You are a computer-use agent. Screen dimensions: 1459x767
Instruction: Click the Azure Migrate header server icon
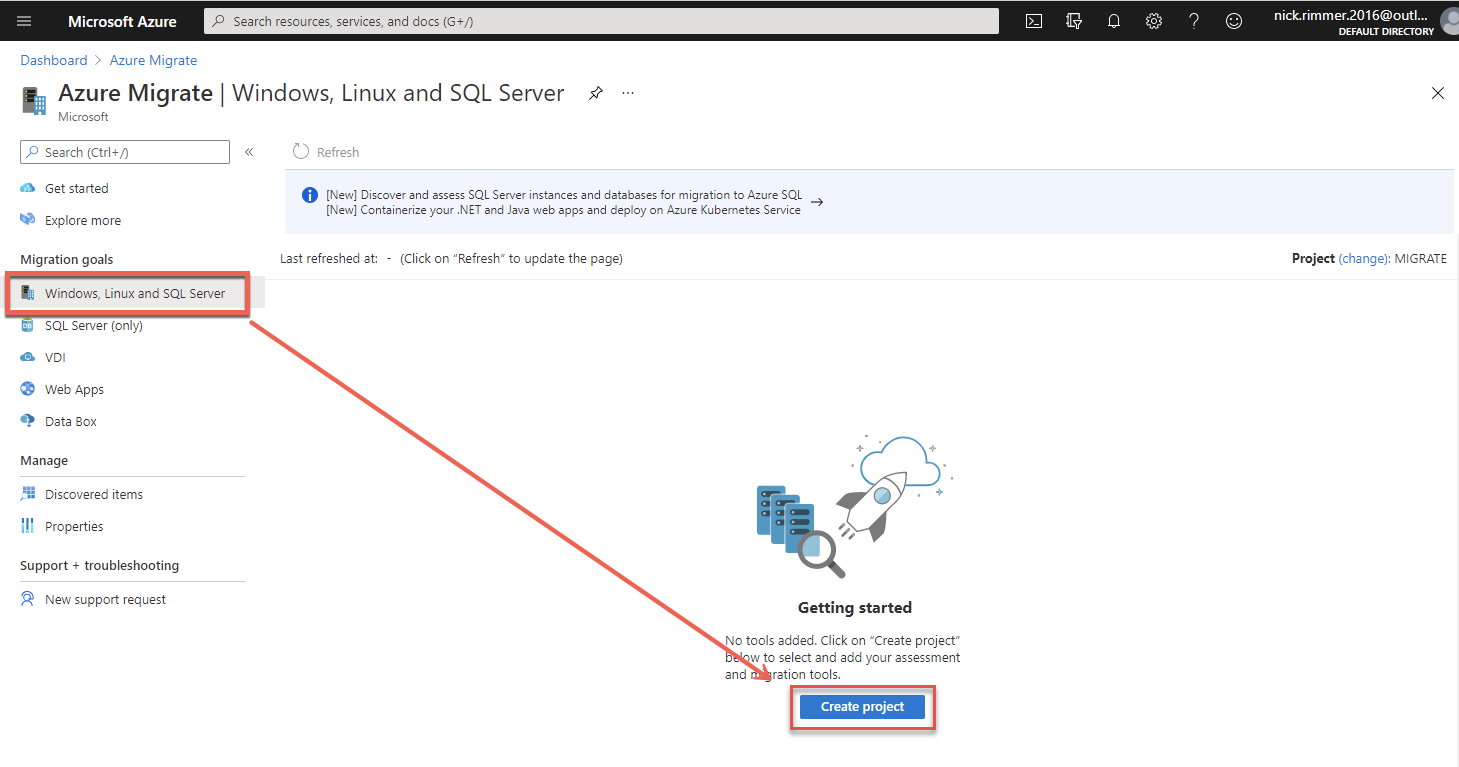pos(34,101)
